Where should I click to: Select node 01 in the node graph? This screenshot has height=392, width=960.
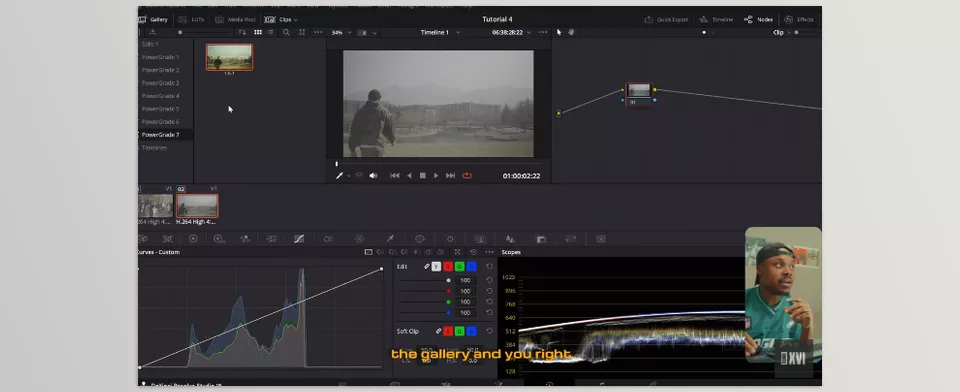(639, 94)
